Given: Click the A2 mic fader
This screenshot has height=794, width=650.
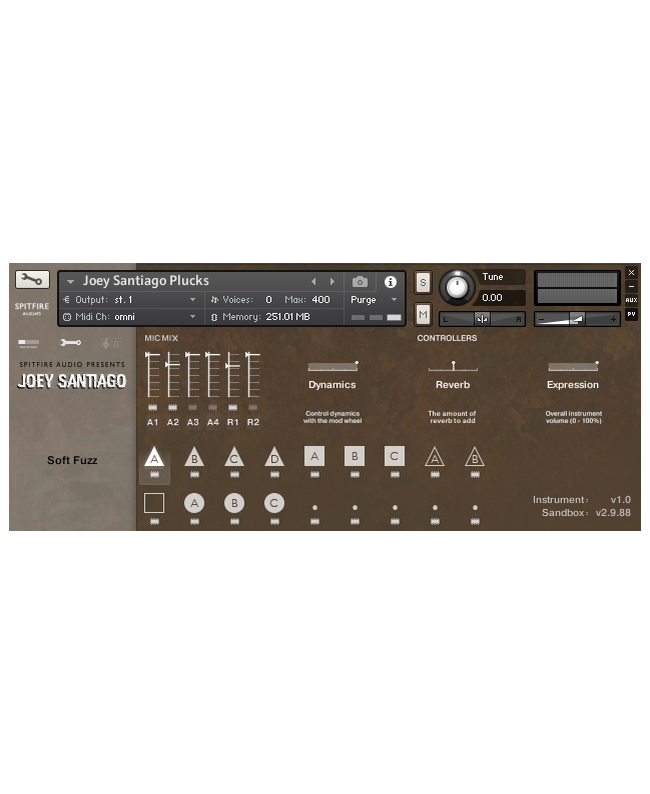Looking at the screenshot, I should point(173,375).
